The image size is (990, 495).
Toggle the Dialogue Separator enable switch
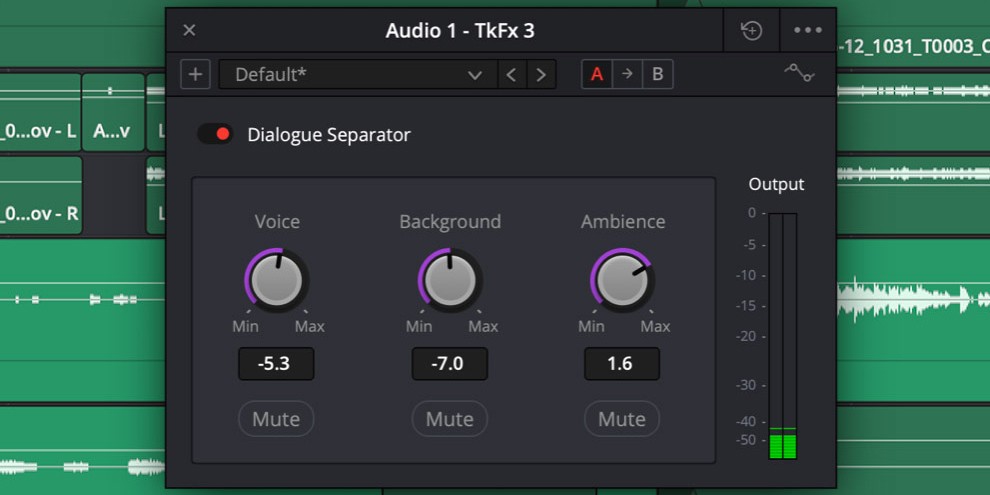click(x=215, y=134)
